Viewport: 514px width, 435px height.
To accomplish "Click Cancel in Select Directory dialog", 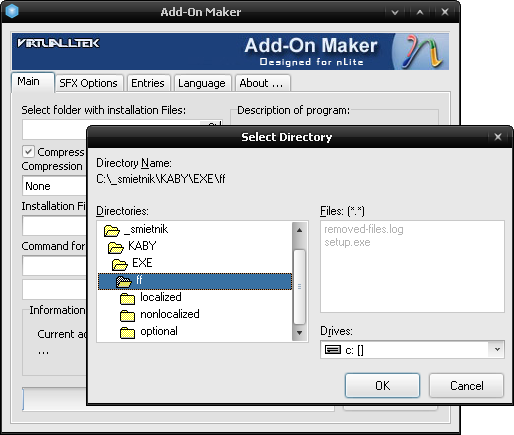I will pyautogui.click(x=466, y=385).
